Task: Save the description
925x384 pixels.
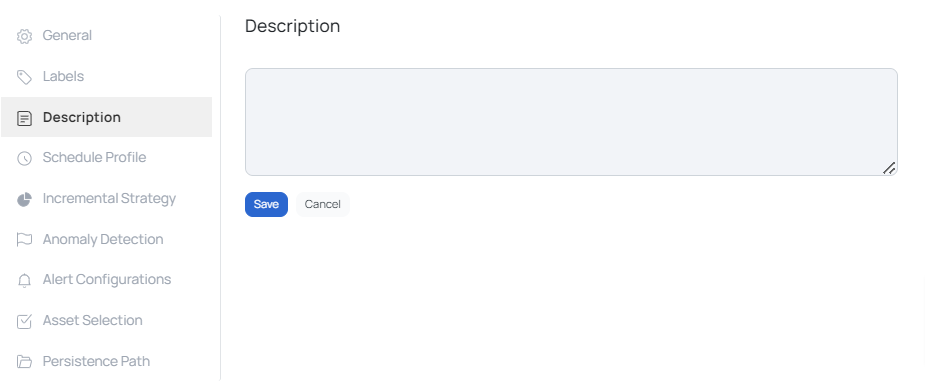Action: [266, 204]
